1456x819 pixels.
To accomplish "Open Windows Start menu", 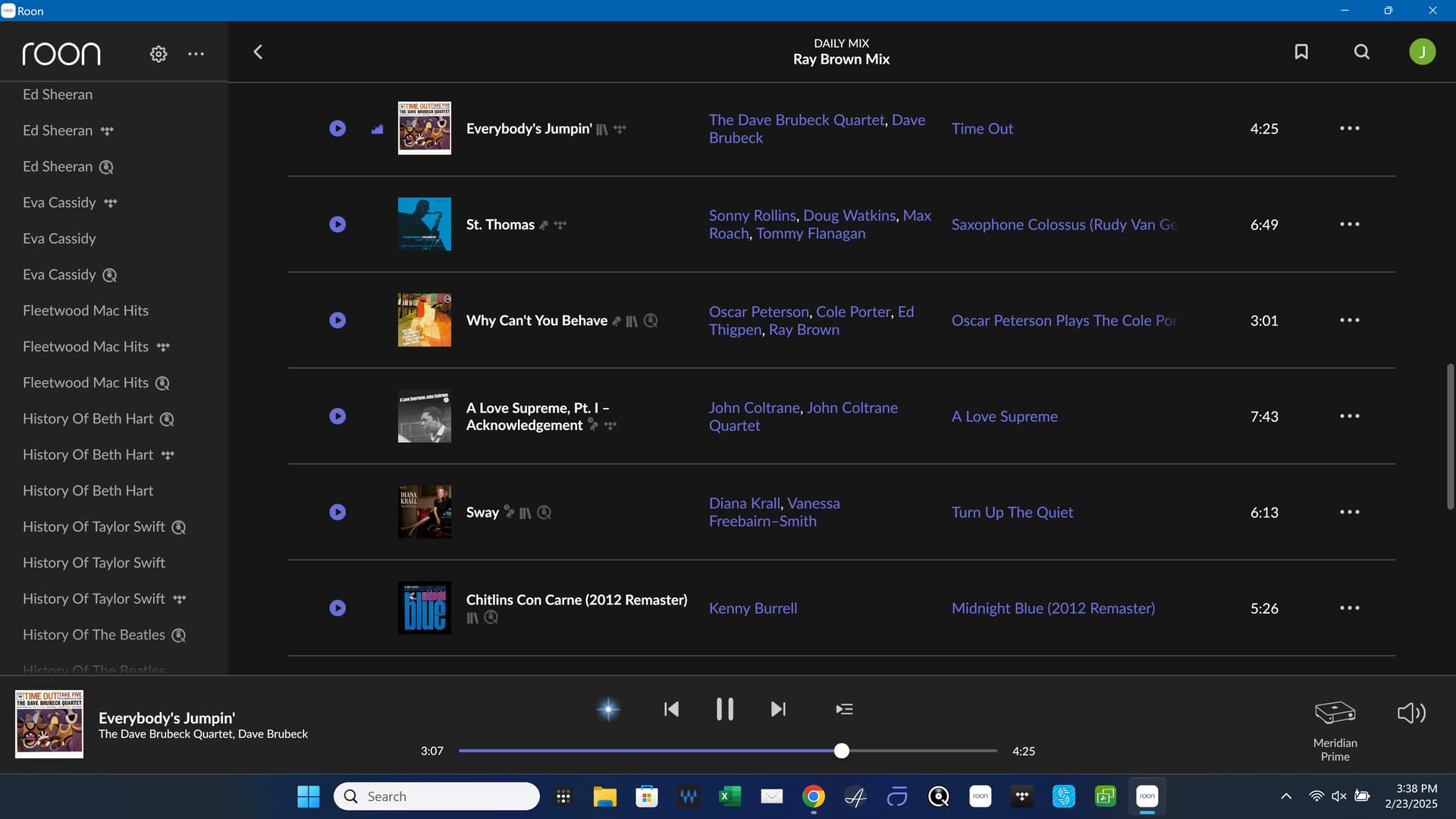I will coord(309,796).
